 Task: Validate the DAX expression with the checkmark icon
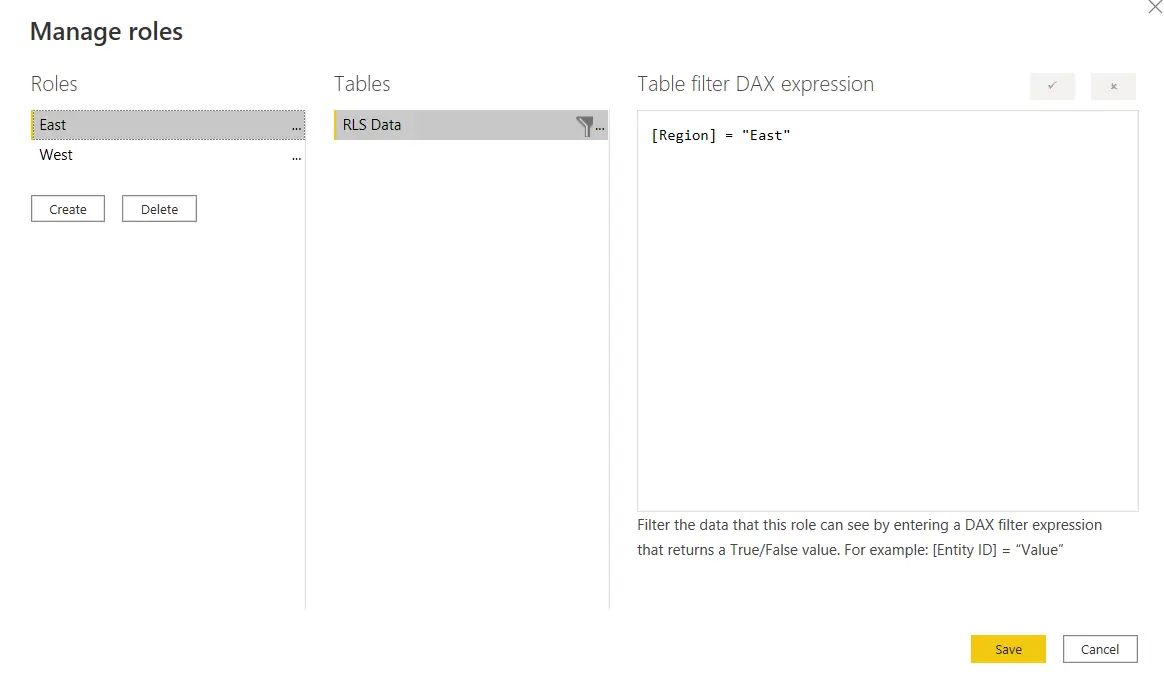point(1052,87)
